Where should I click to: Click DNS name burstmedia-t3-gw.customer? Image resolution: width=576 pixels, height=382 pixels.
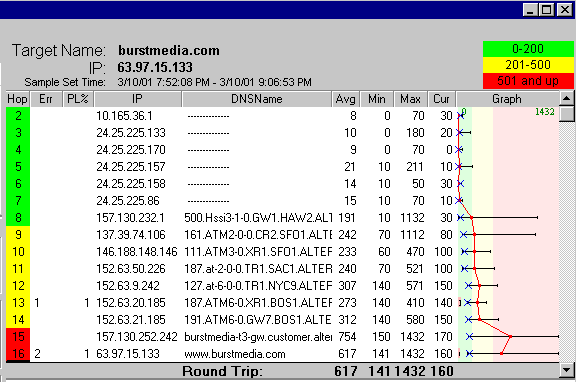click(258, 336)
